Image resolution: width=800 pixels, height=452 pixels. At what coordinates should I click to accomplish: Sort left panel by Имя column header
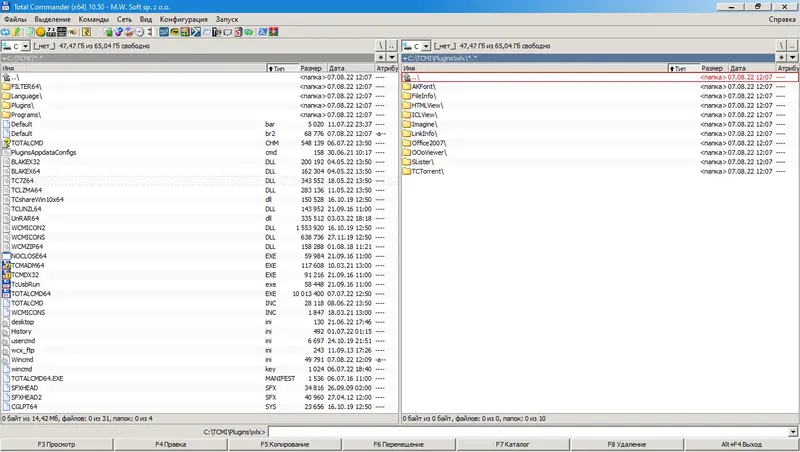tap(134, 68)
